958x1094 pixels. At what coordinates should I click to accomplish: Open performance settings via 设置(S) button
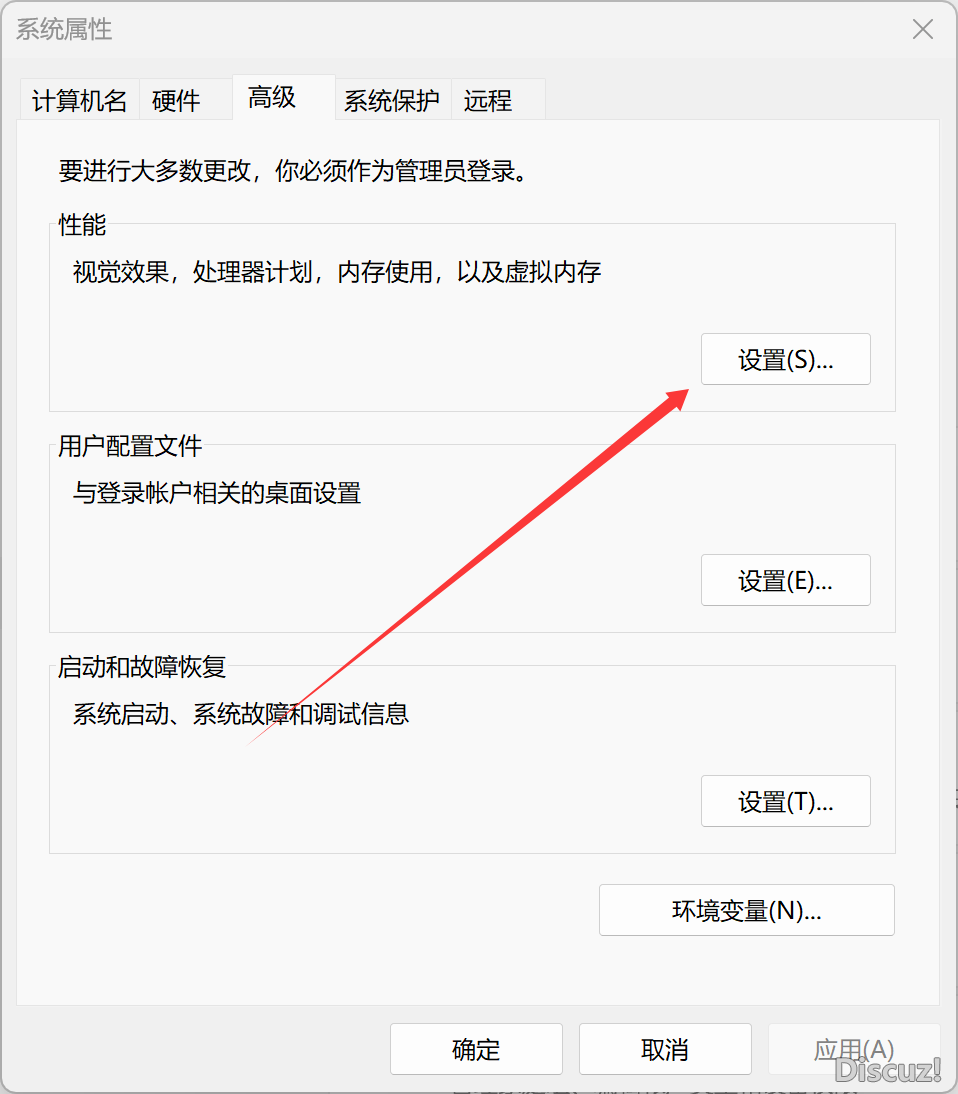(785, 359)
